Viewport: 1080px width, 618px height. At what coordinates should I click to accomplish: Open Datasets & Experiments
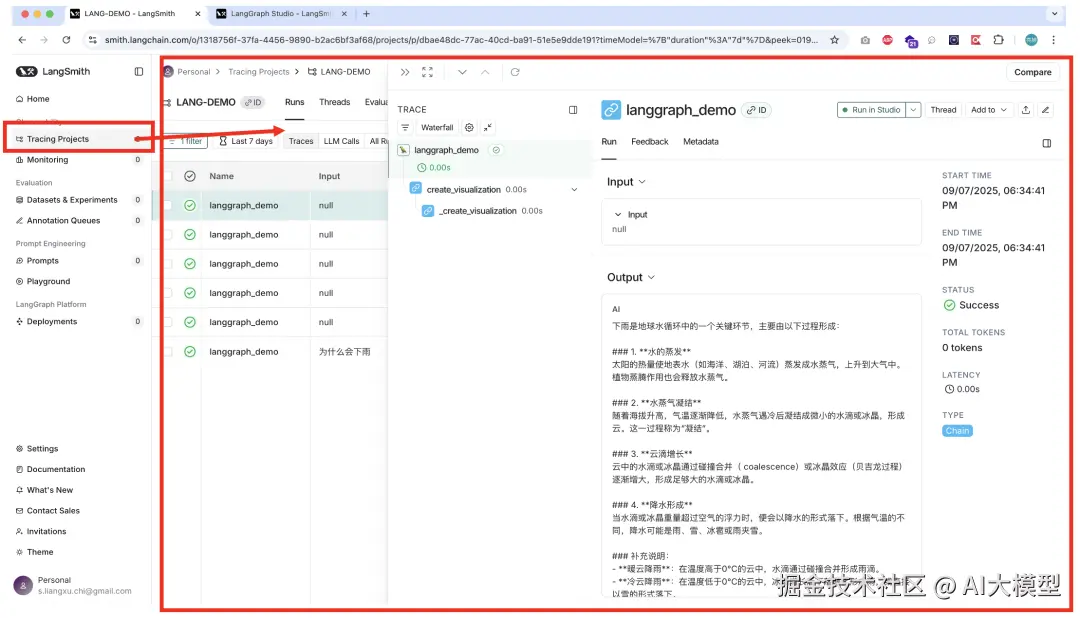72,200
